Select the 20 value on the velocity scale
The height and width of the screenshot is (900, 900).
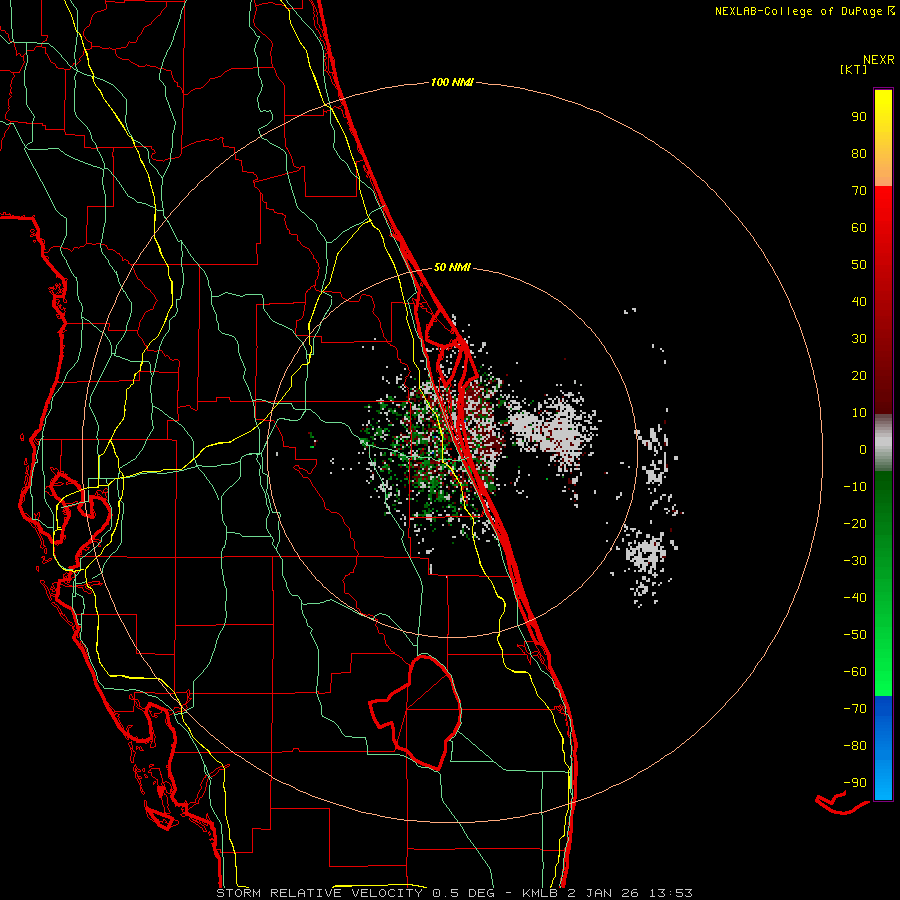[x=859, y=375]
